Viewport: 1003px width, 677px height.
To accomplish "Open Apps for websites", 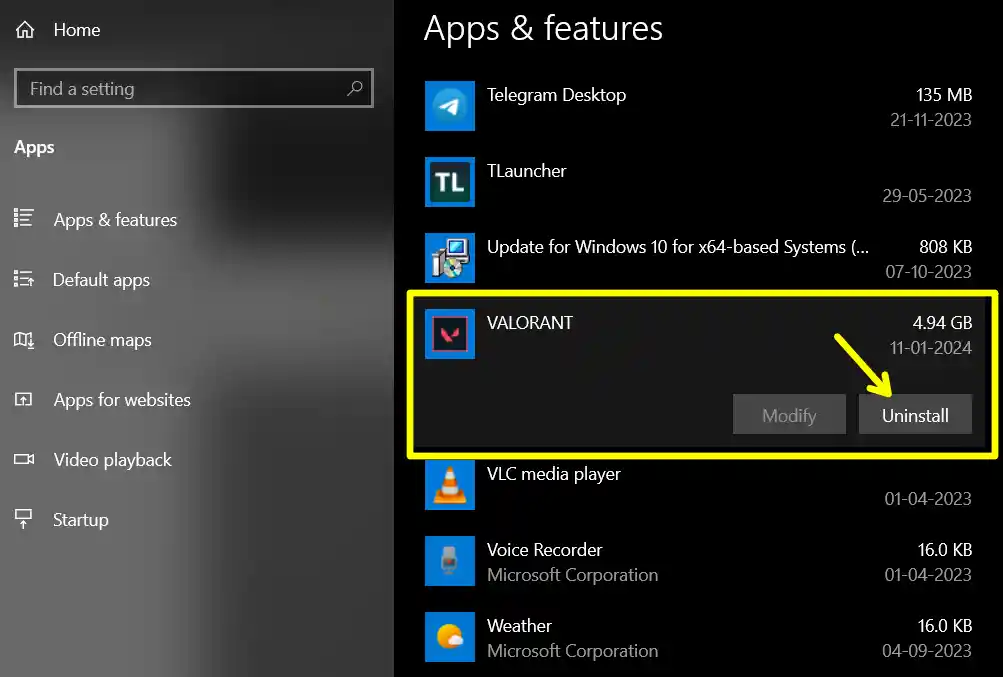I will click(x=122, y=400).
